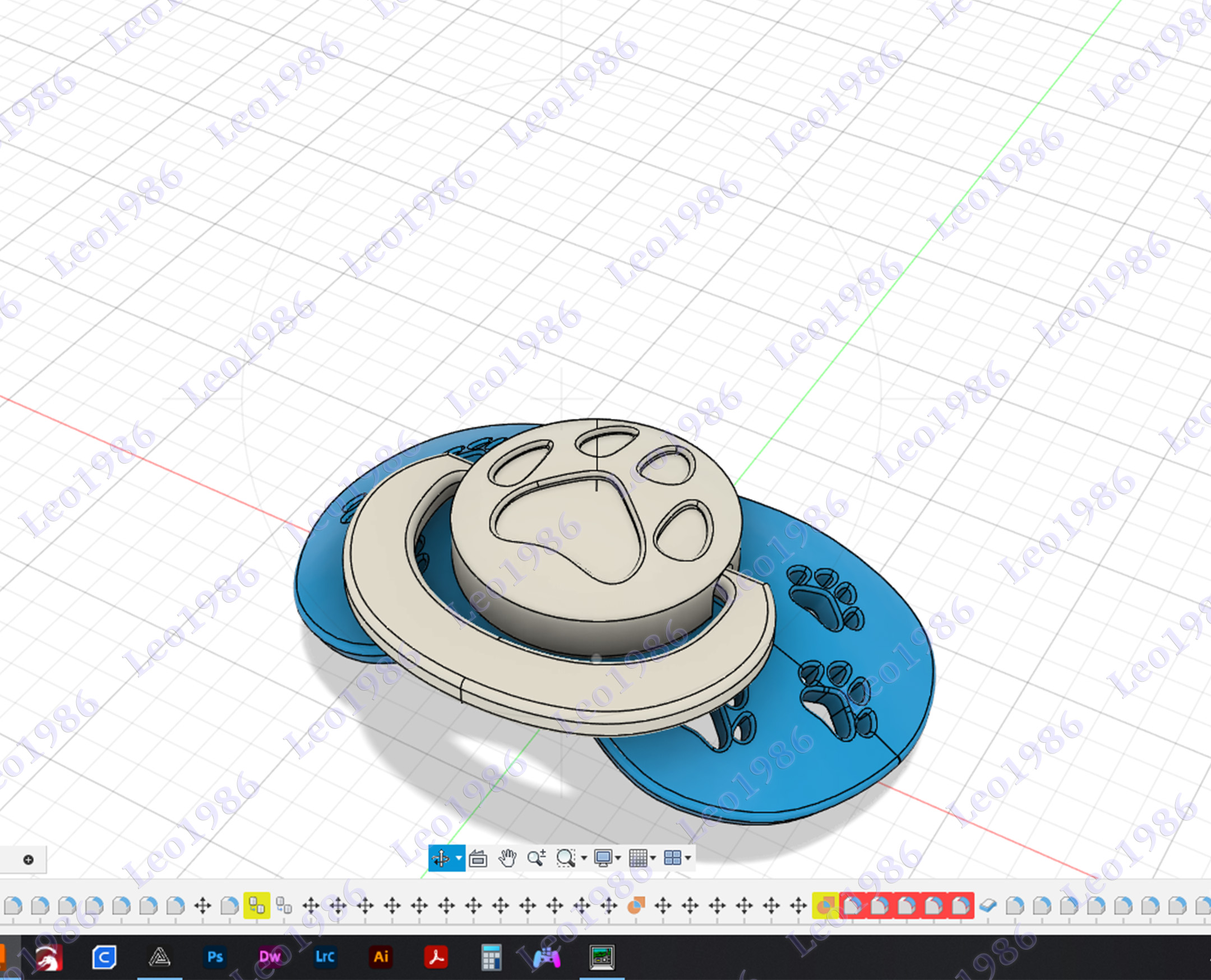The height and width of the screenshot is (980, 1211).
Task: Open Display Settings monitor icon
Action: (603, 859)
